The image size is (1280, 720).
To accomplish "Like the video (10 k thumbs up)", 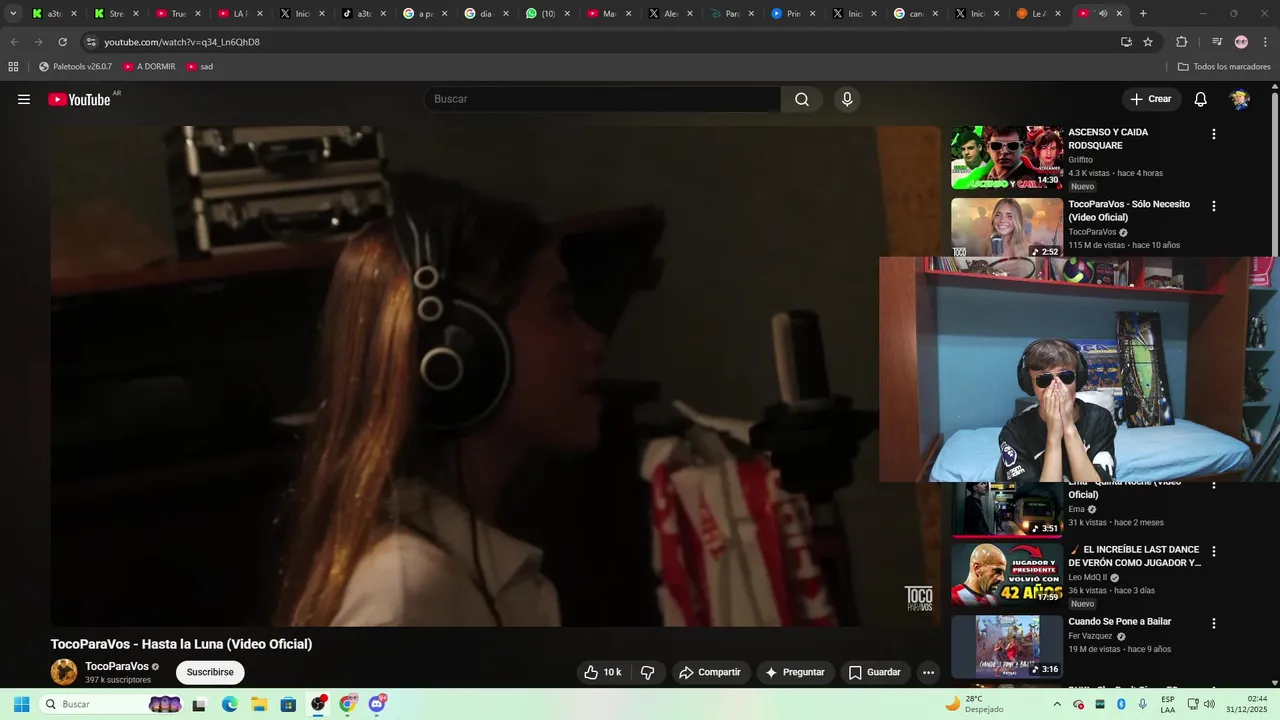I will (x=603, y=672).
